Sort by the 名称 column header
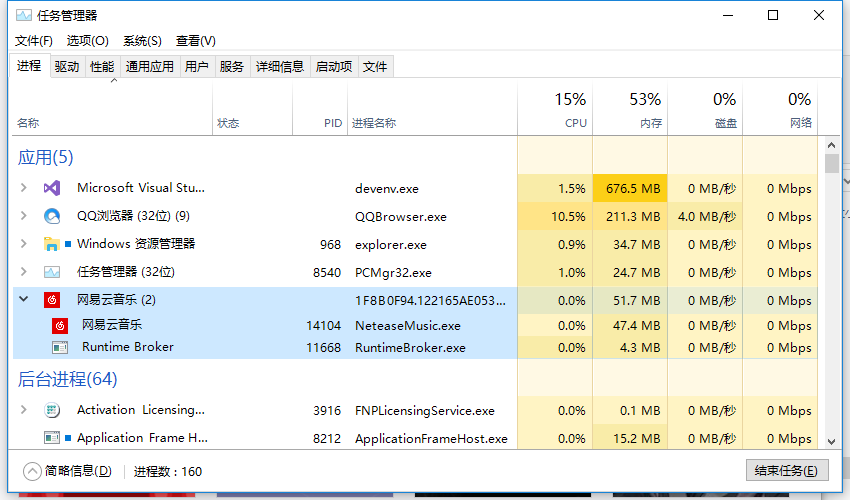The image size is (850, 500). tap(112, 109)
